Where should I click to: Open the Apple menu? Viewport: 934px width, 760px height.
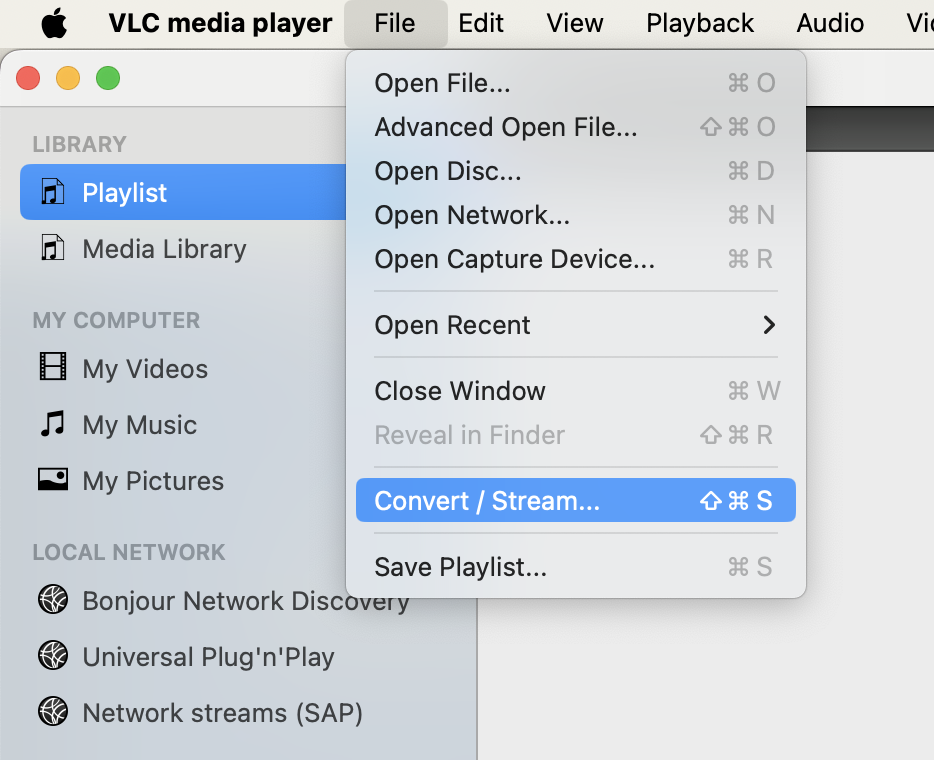tap(54, 22)
